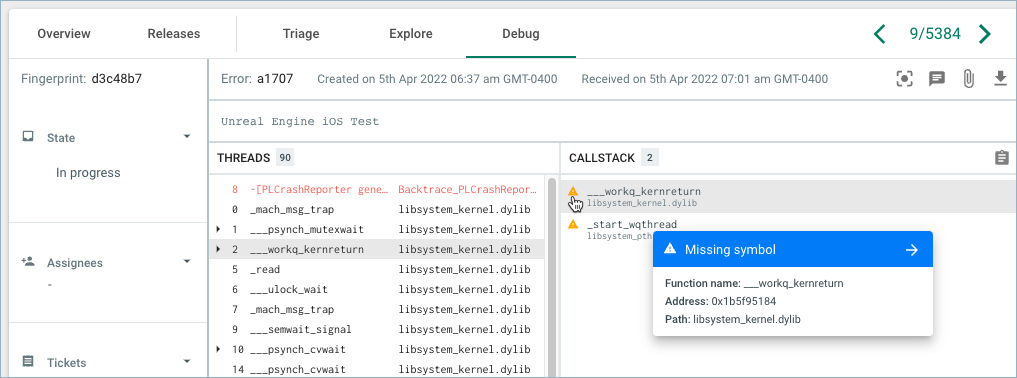This screenshot has width=1017, height=378.
Task: Expand the State dropdown
Action: (x=187, y=137)
